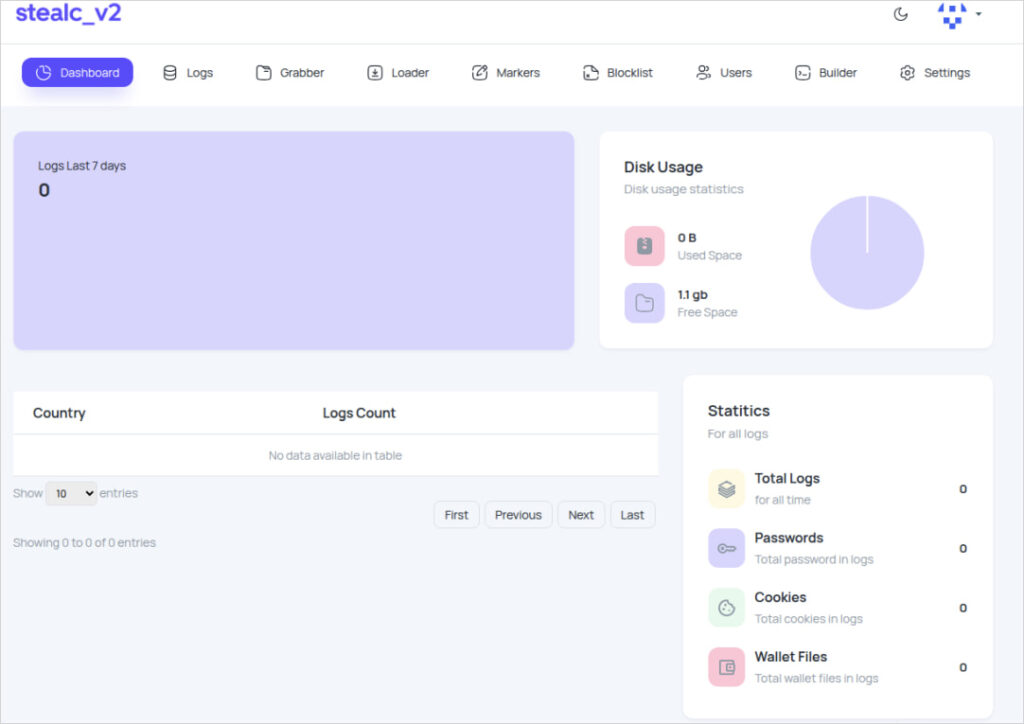Click the Loader download icon
1024x724 pixels.
pos(377,72)
